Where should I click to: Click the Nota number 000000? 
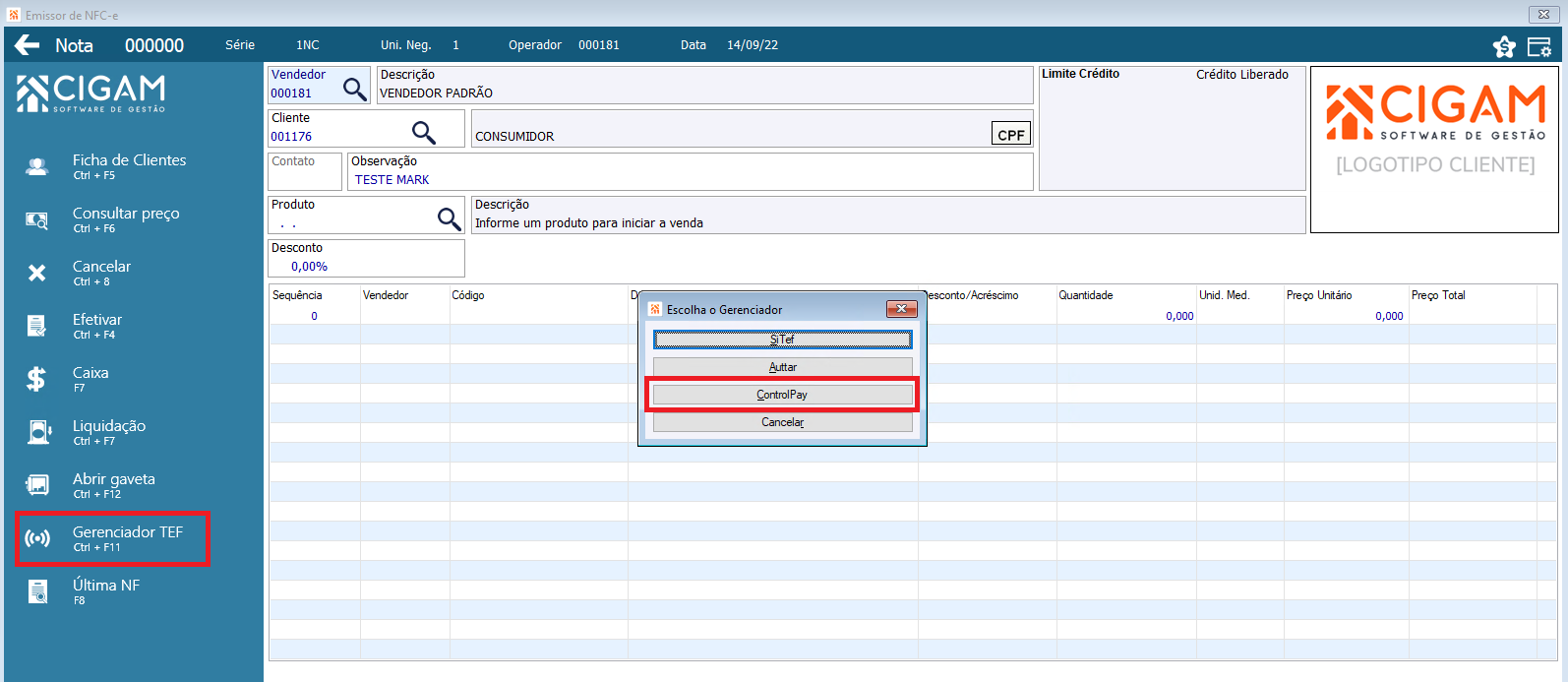[x=154, y=45]
